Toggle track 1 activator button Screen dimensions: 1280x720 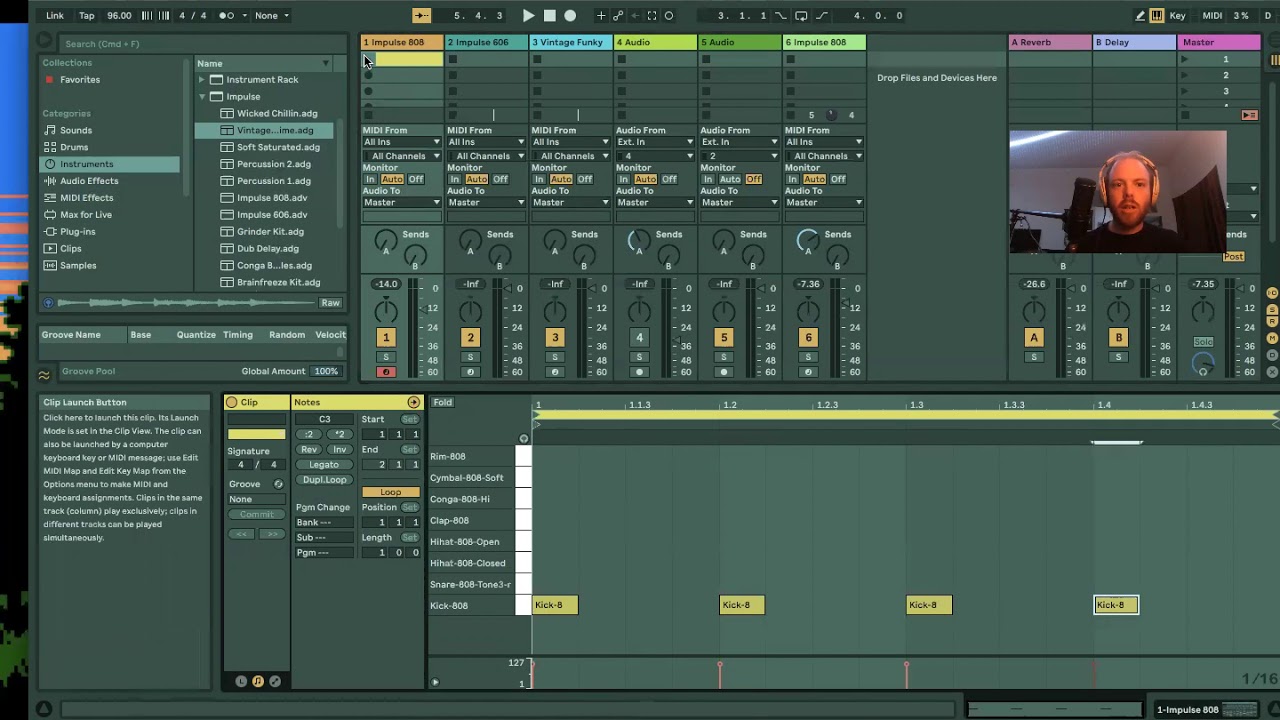pyautogui.click(x=385, y=338)
